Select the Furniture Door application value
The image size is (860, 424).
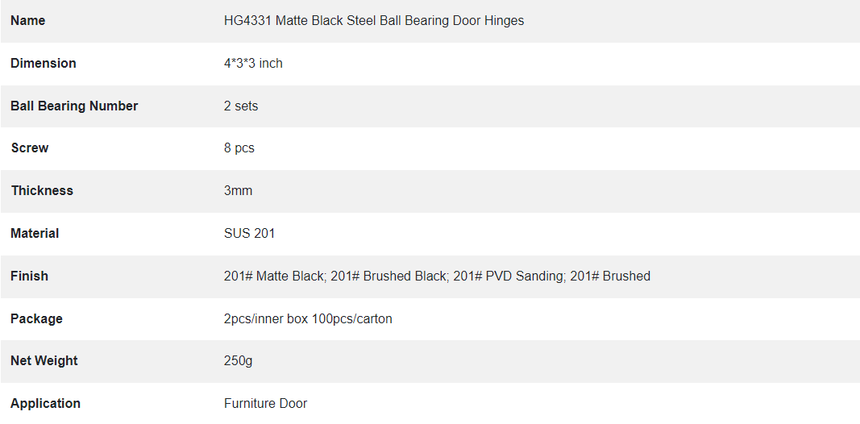265,404
